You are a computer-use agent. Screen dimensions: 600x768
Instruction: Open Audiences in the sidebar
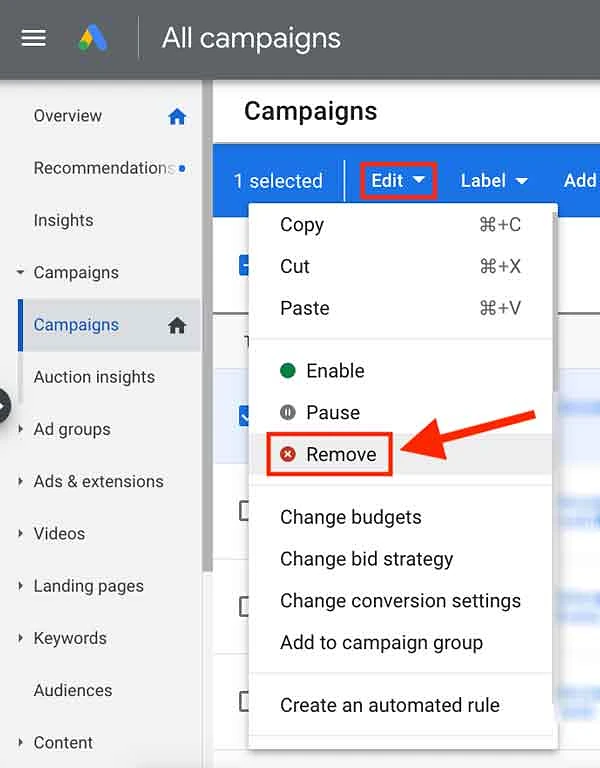click(72, 691)
